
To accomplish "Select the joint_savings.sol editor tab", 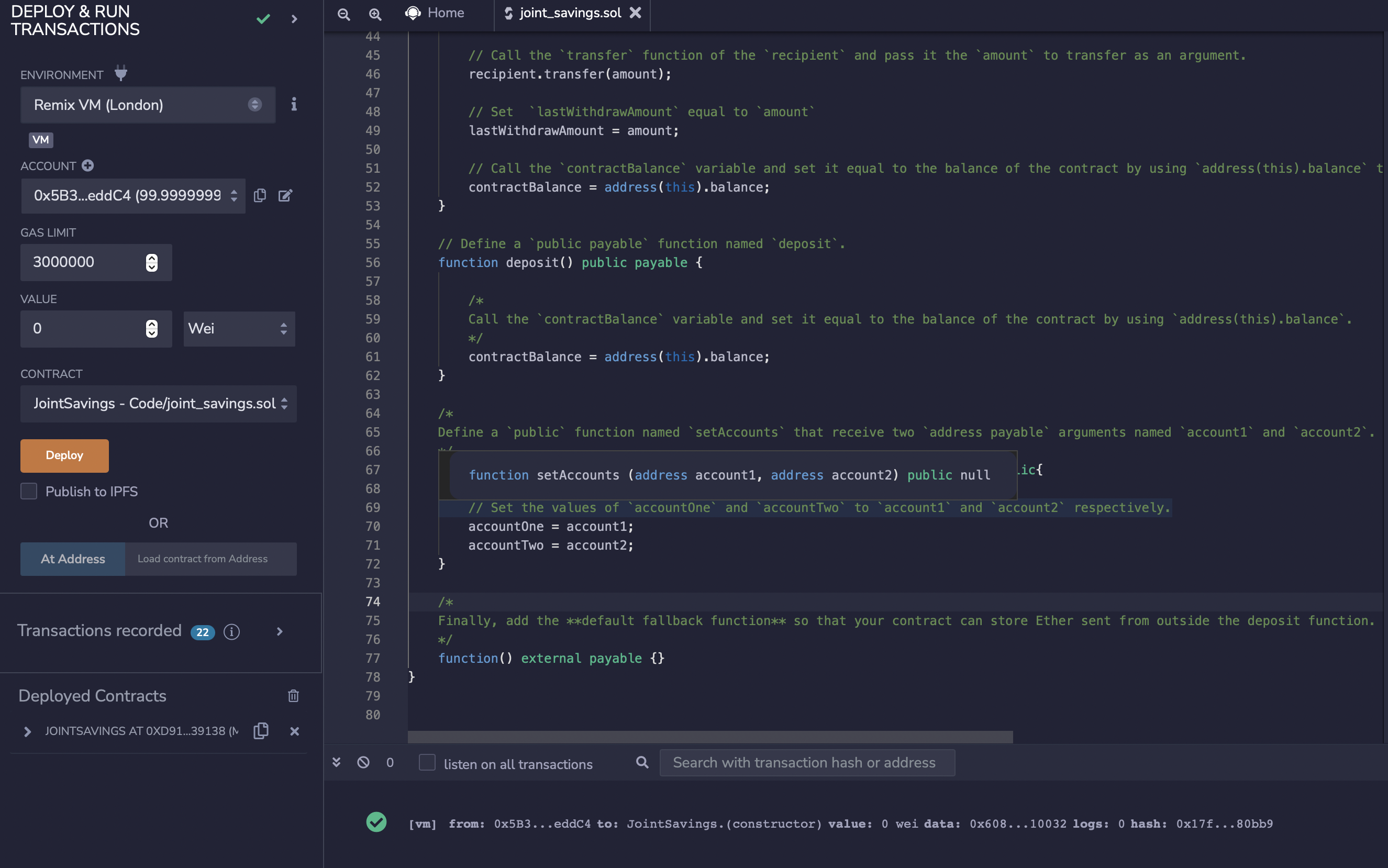I will 569,13.
